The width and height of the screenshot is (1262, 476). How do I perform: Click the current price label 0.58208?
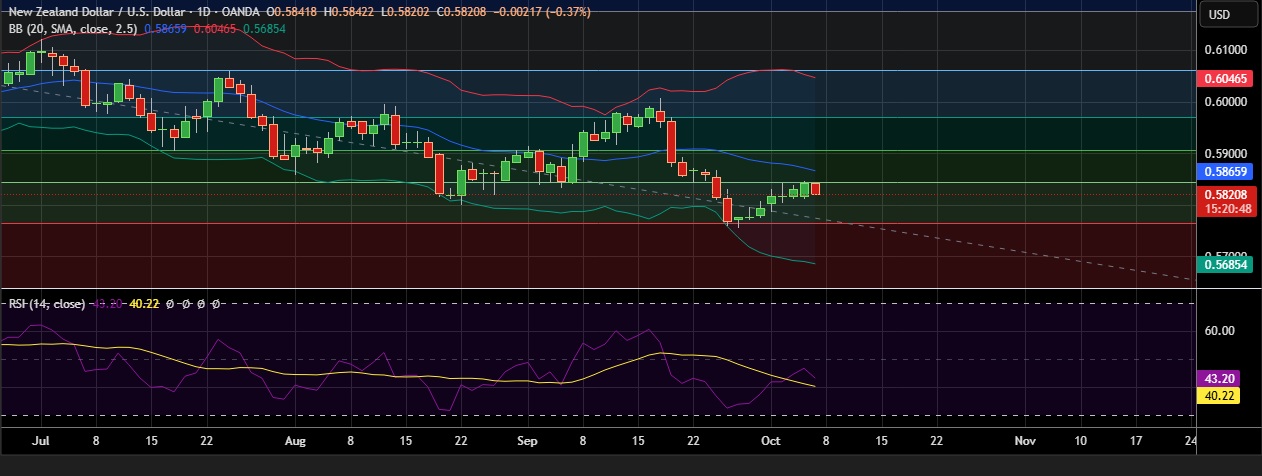(x=1227, y=194)
